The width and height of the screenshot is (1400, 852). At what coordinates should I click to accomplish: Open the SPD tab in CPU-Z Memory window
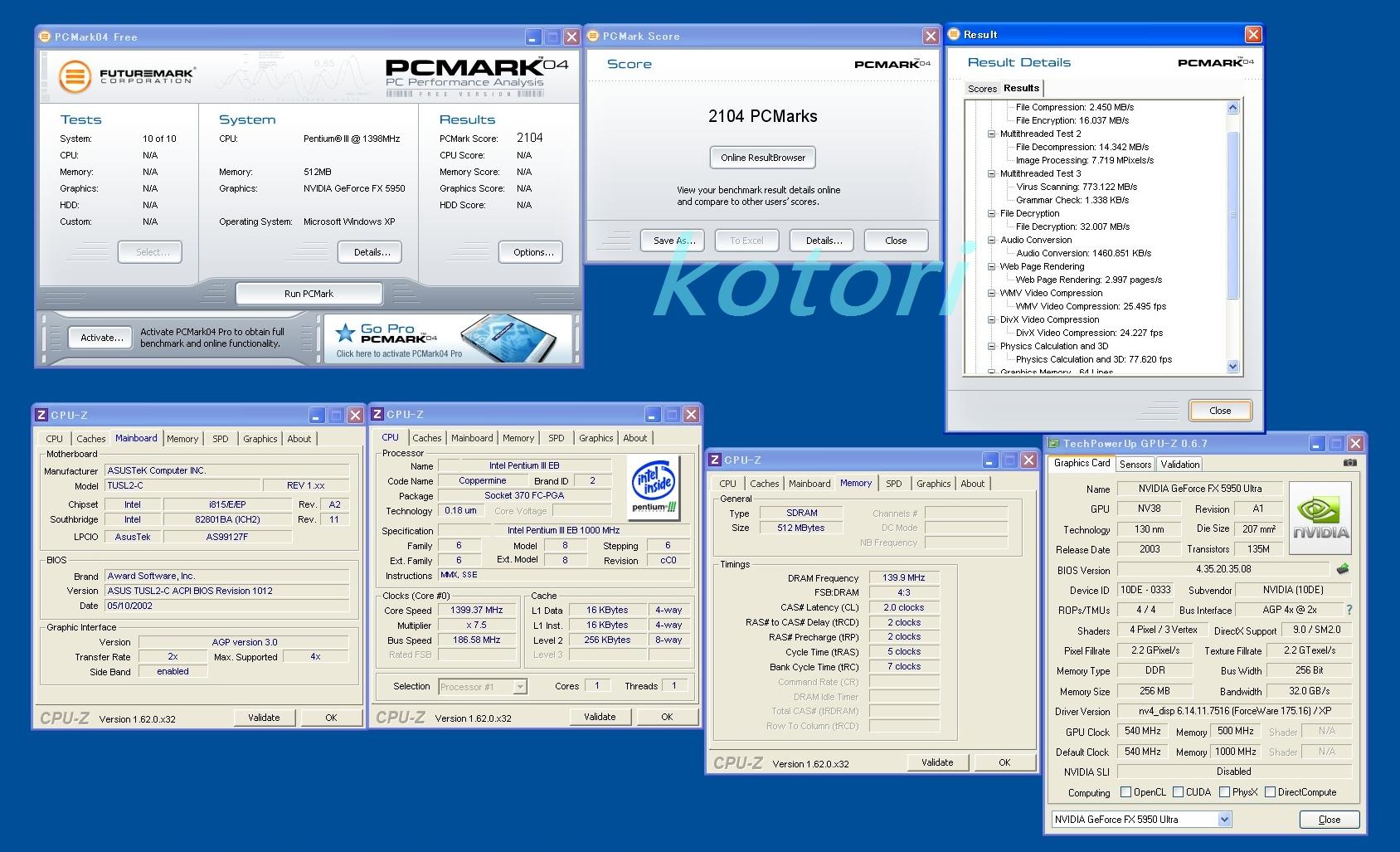coord(893,484)
